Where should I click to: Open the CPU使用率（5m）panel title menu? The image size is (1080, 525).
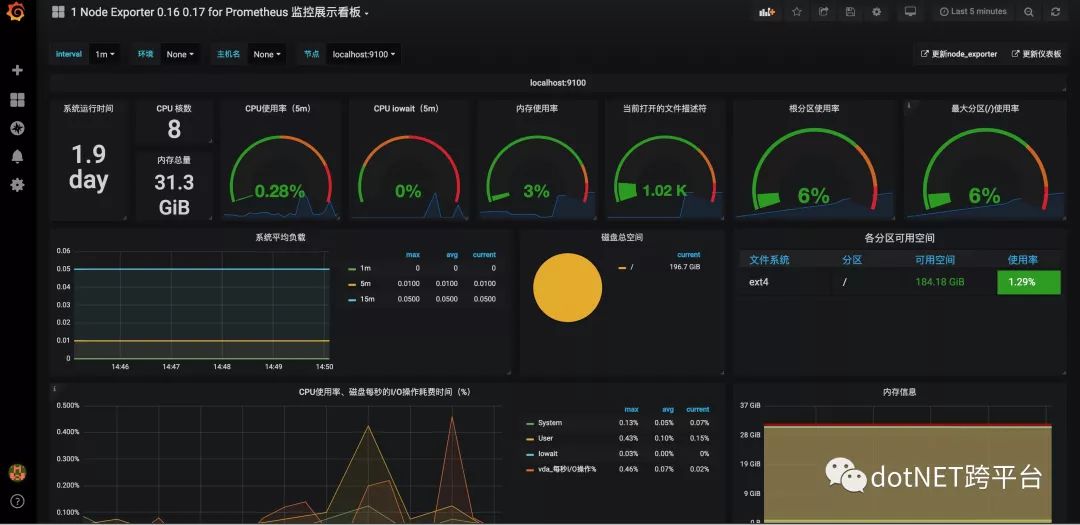coord(280,109)
